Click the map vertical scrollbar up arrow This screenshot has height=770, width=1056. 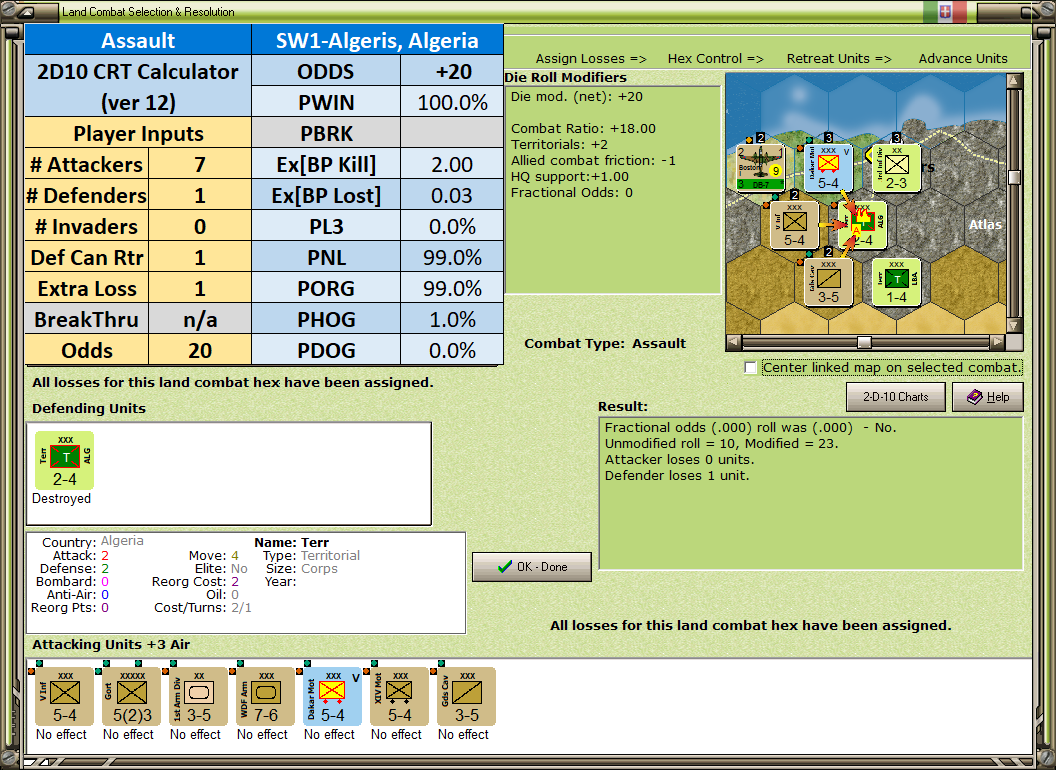click(1014, 81)
